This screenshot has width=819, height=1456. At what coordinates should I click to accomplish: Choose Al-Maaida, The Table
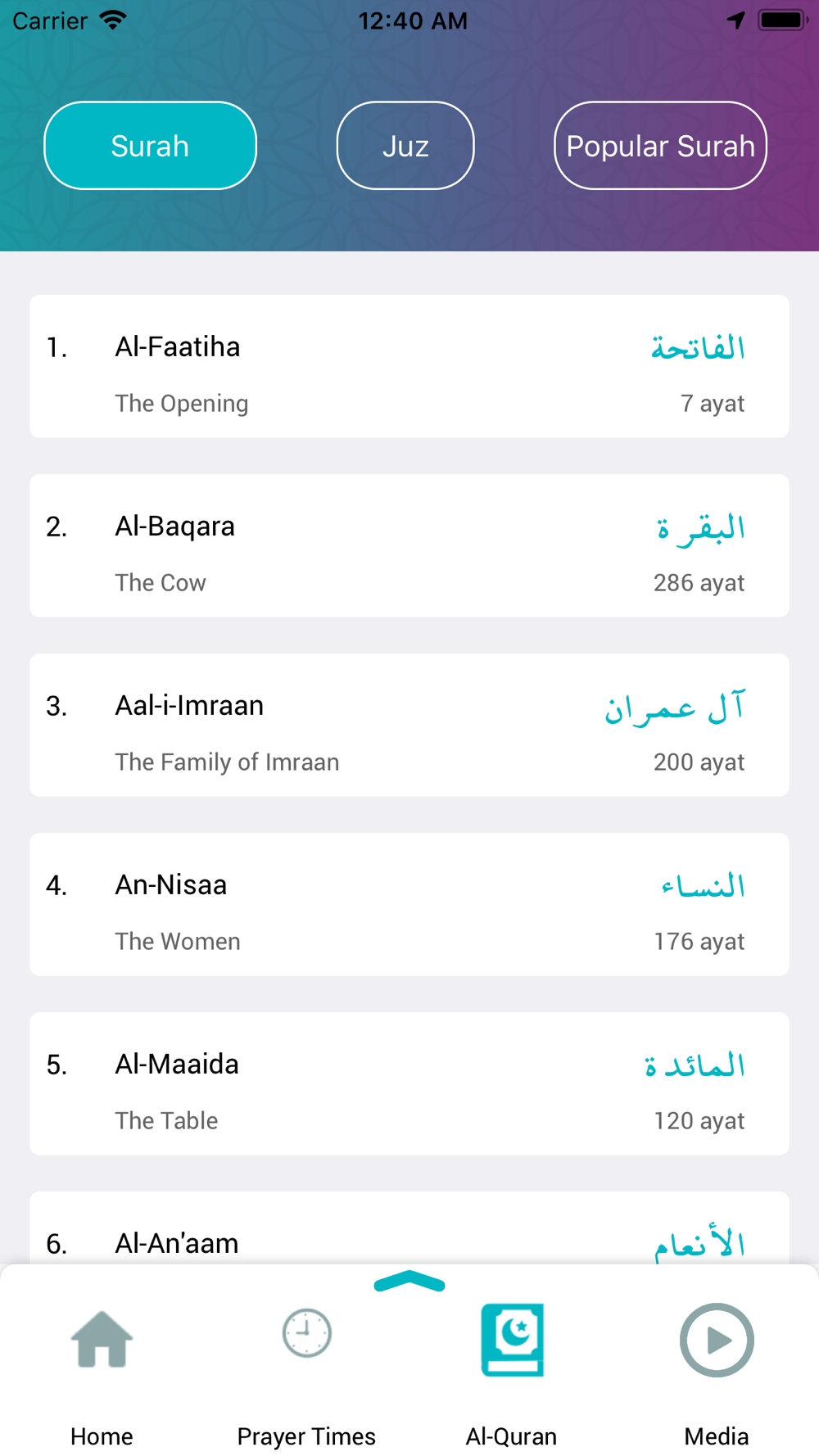(409, 1083)
